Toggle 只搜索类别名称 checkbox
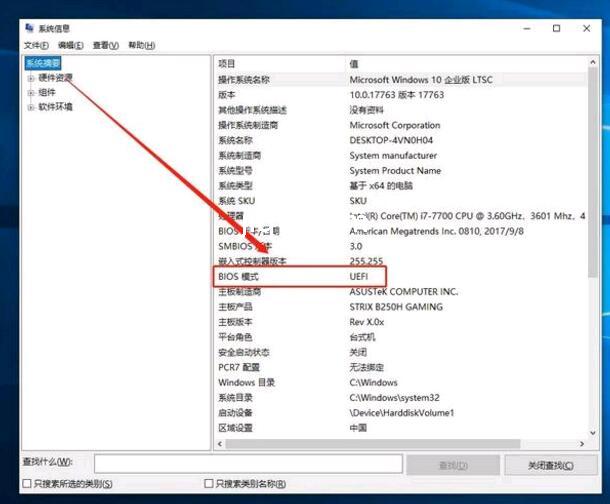 (209, 483)
